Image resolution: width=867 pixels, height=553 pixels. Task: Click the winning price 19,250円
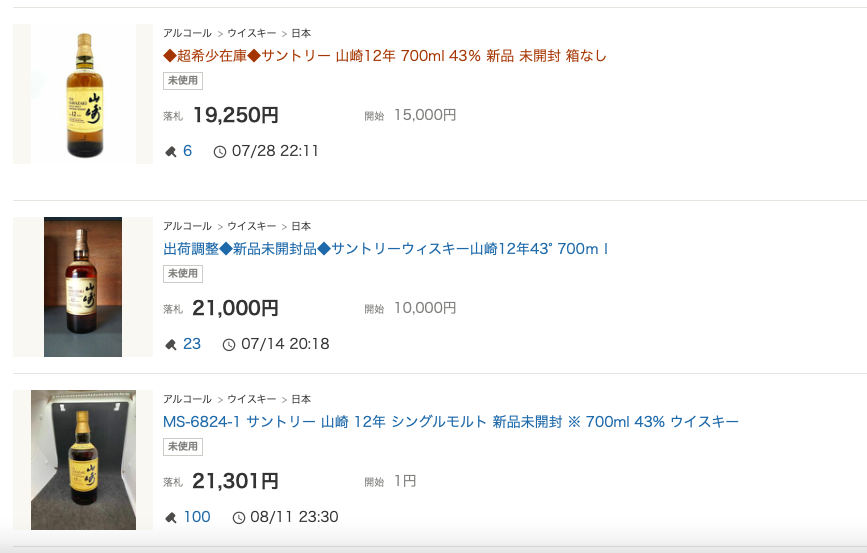(x=236, y=115)
